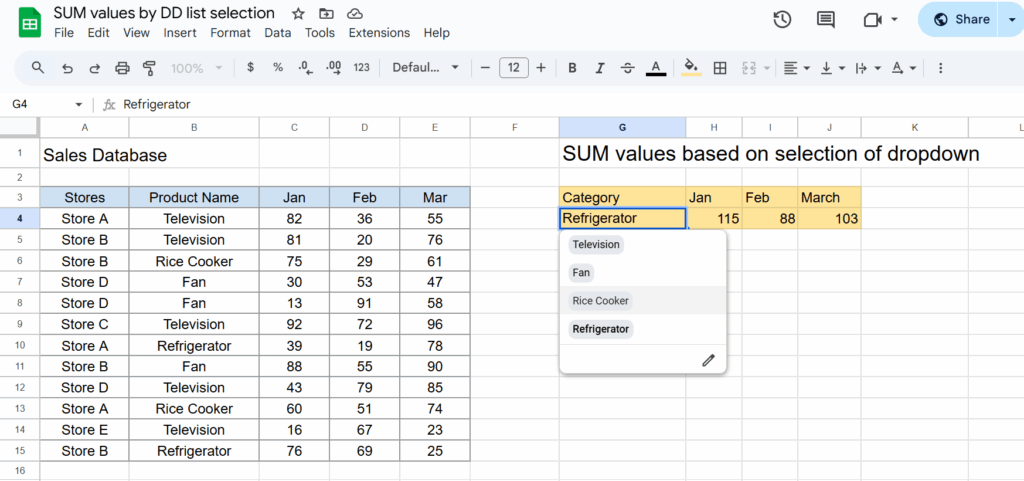Viewport: 1024px width, 481px height.
Task: Click the print icon in toolbar
Action: (122, 68)
